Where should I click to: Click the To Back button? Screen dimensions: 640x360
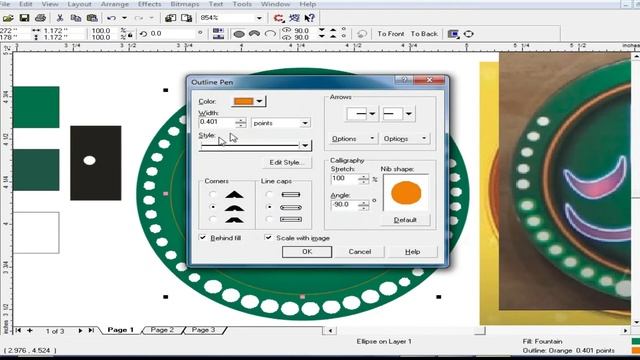pos(424,34)
